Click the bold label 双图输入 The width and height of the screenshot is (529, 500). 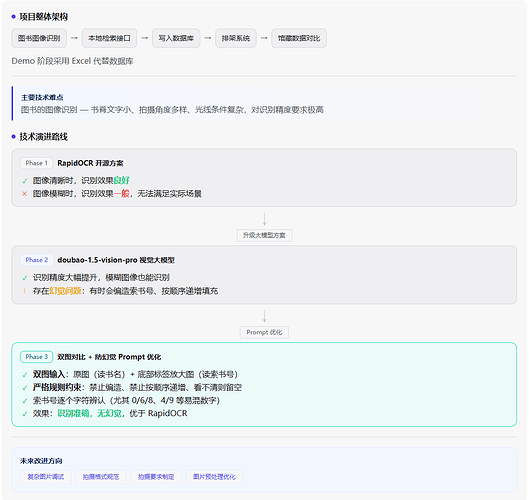pos(49,374)
